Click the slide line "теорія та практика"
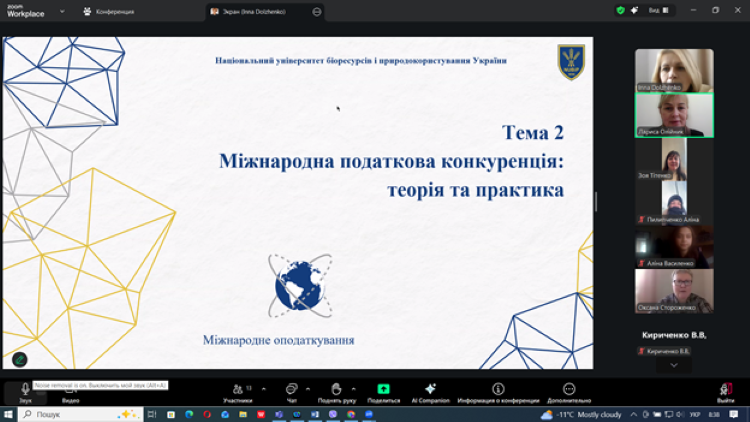This screenshot has height=422, width=750. click(x=475, y=190)
